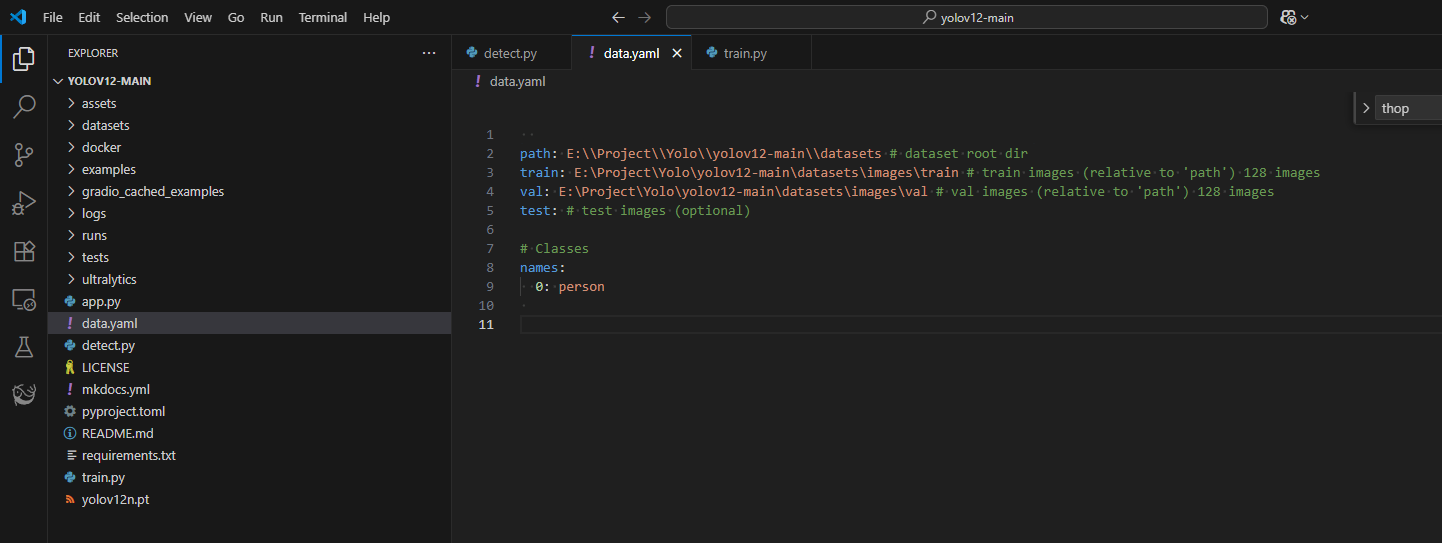
Task: Open README.md in the explorer
Action: (x=249, y=433)
